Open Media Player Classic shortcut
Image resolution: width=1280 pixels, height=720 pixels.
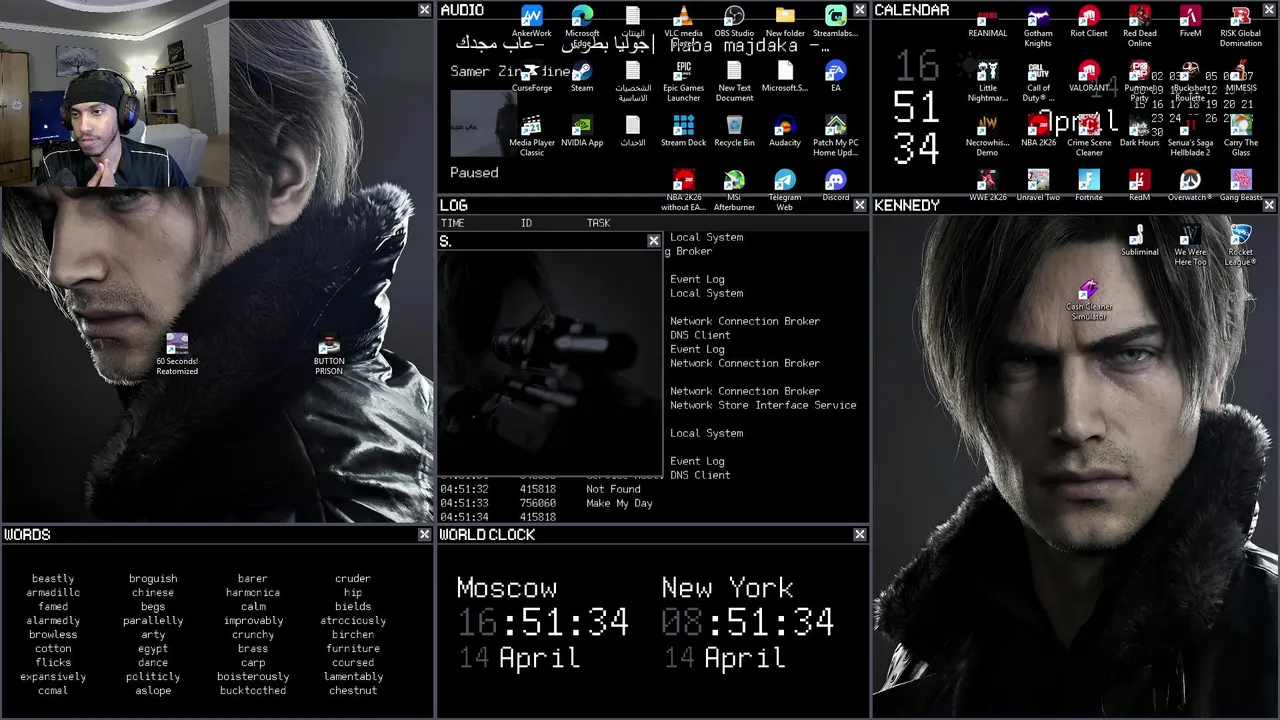(531, 136)
